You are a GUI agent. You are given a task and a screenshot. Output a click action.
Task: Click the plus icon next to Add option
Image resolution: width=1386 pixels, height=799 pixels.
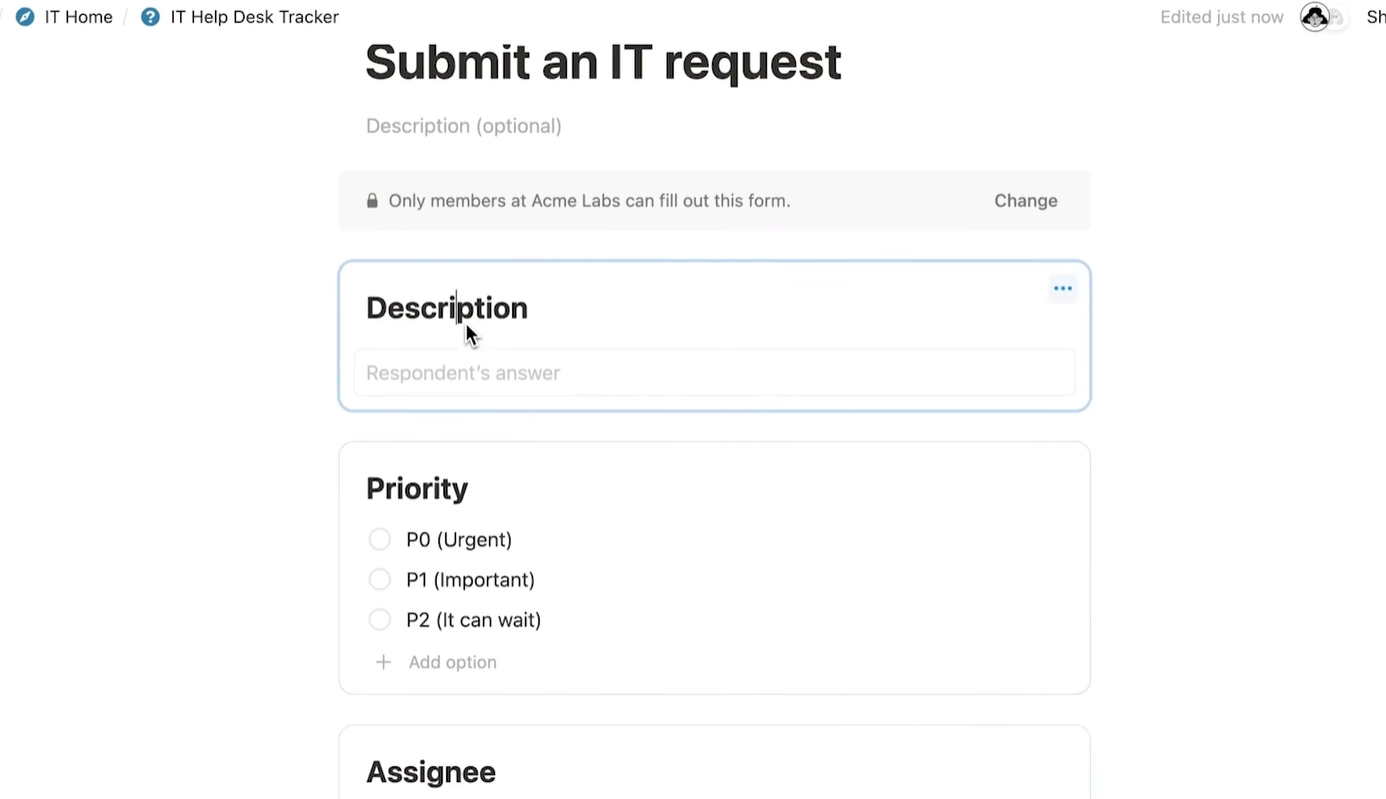point(383,662)
